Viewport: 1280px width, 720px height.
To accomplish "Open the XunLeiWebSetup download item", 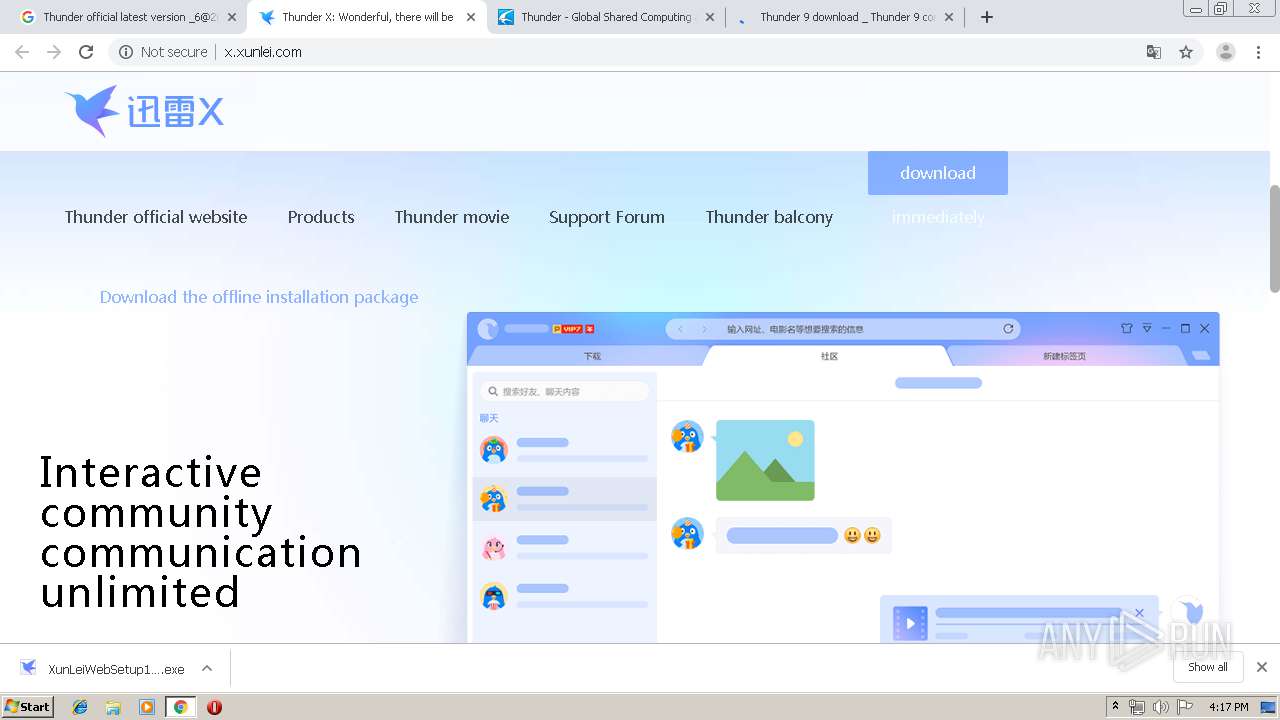I will [102, 669].
